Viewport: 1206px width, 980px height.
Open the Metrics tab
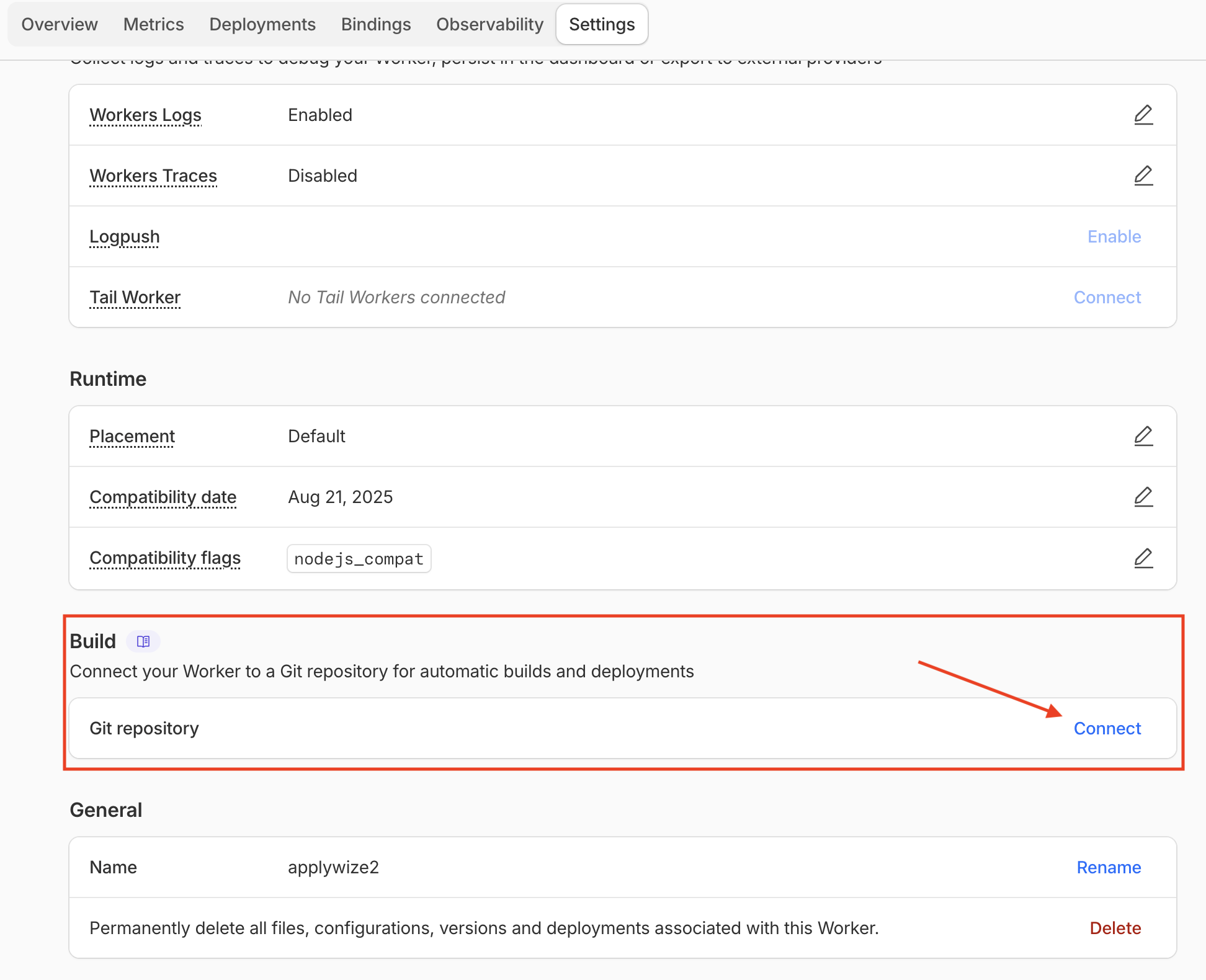[153, 24]
